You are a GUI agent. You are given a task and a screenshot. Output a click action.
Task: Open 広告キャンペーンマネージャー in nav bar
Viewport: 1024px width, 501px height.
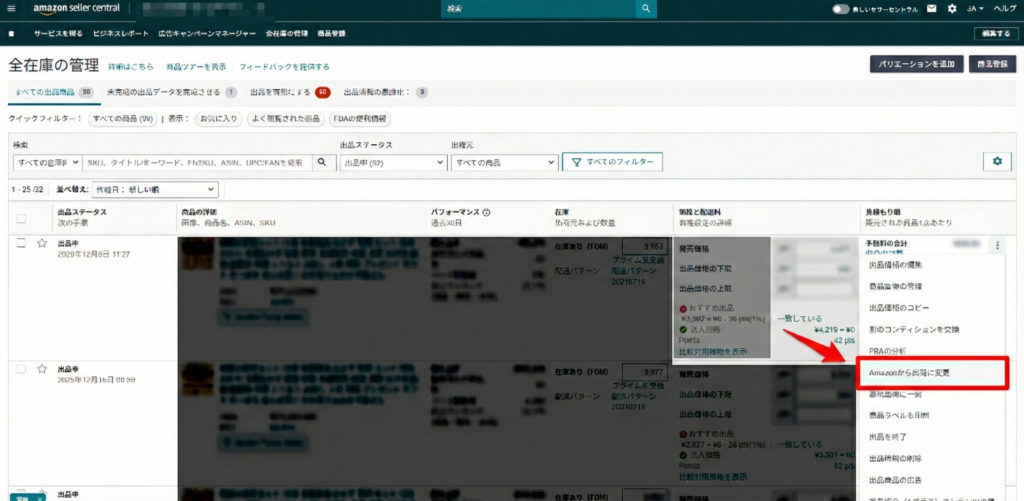[x=207, y=33]
